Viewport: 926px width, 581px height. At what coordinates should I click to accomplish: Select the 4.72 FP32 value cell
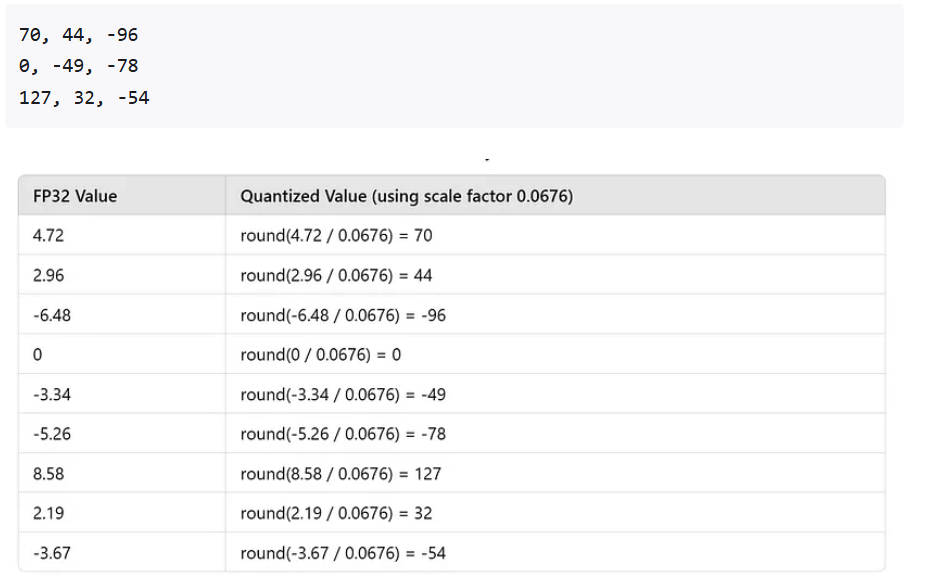click(122, 235)
